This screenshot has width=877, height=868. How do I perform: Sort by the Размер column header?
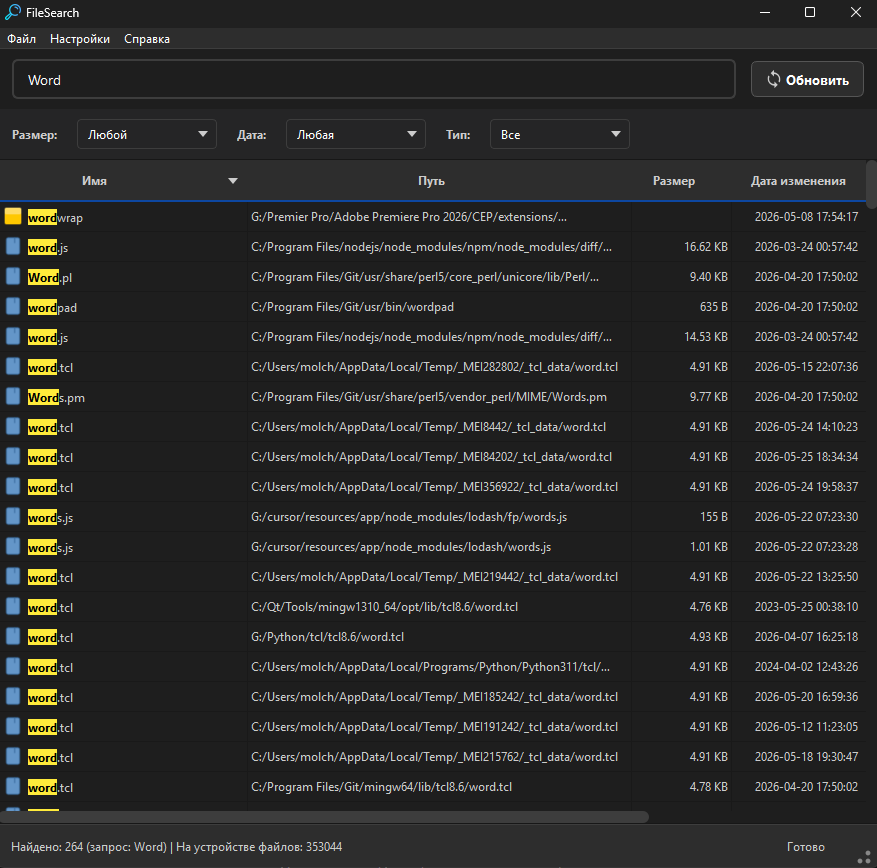pyautogui.click(x=674, y=181)
